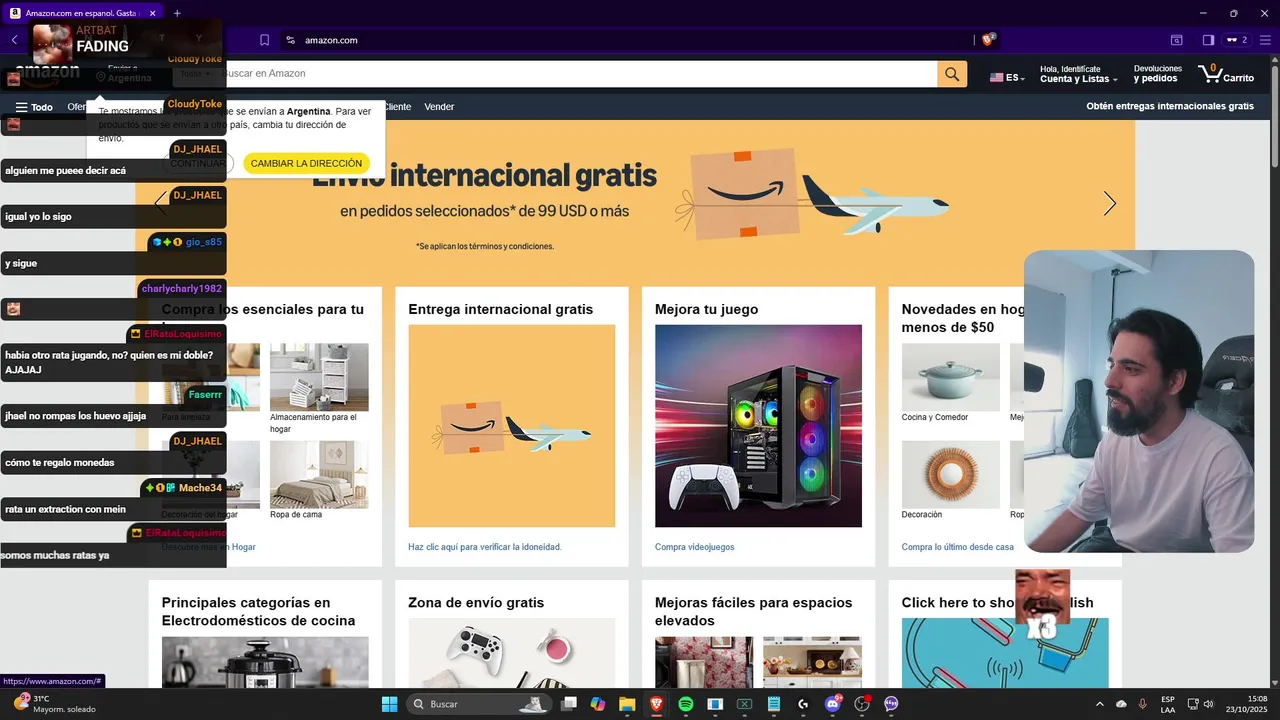
Task: Select Decoración mirror thumbnail
Action: click(x=950, y=474)
